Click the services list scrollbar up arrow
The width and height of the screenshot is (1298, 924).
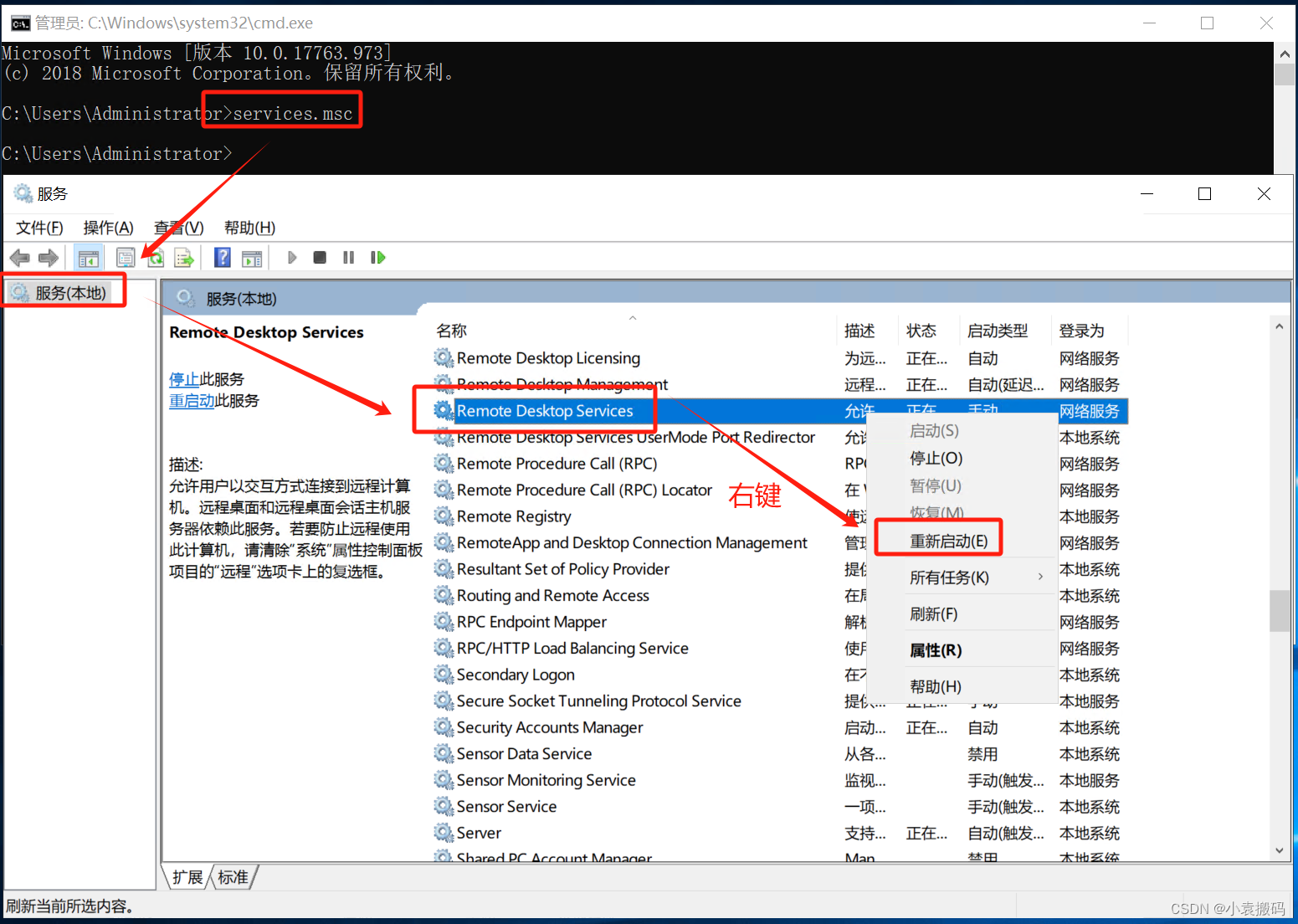pyautogui.click(x=1280, y=326)
